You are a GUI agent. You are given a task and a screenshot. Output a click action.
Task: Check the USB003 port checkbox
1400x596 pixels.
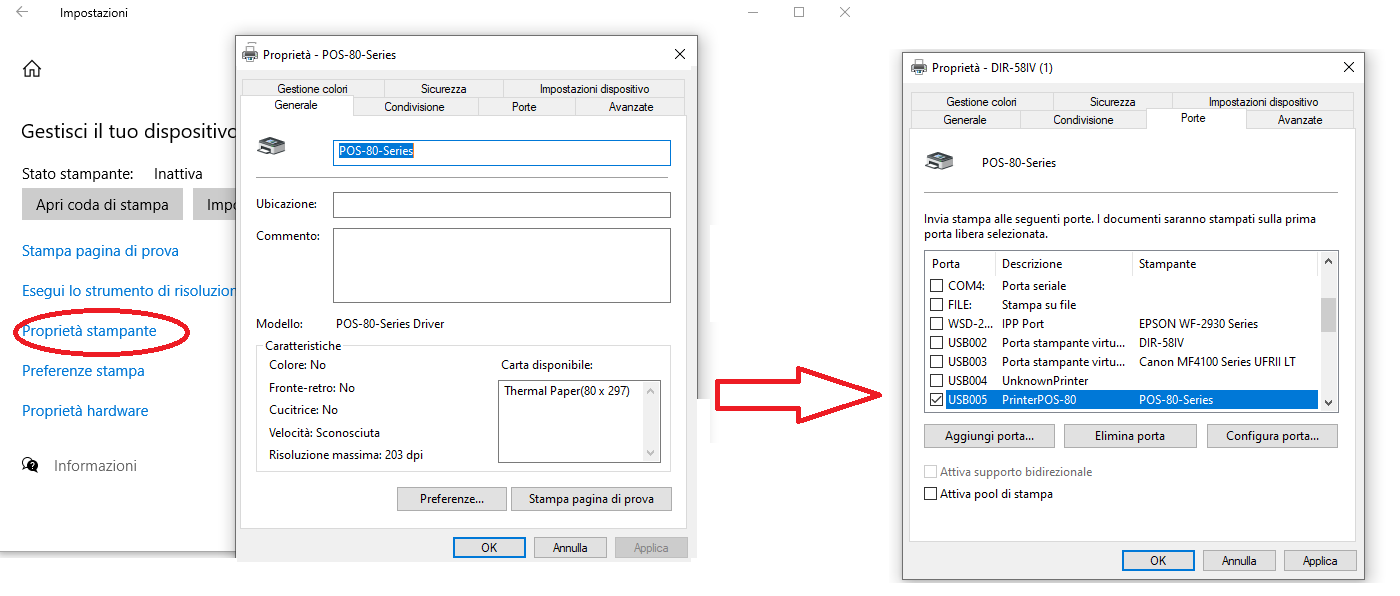click(x=936, y=362)
